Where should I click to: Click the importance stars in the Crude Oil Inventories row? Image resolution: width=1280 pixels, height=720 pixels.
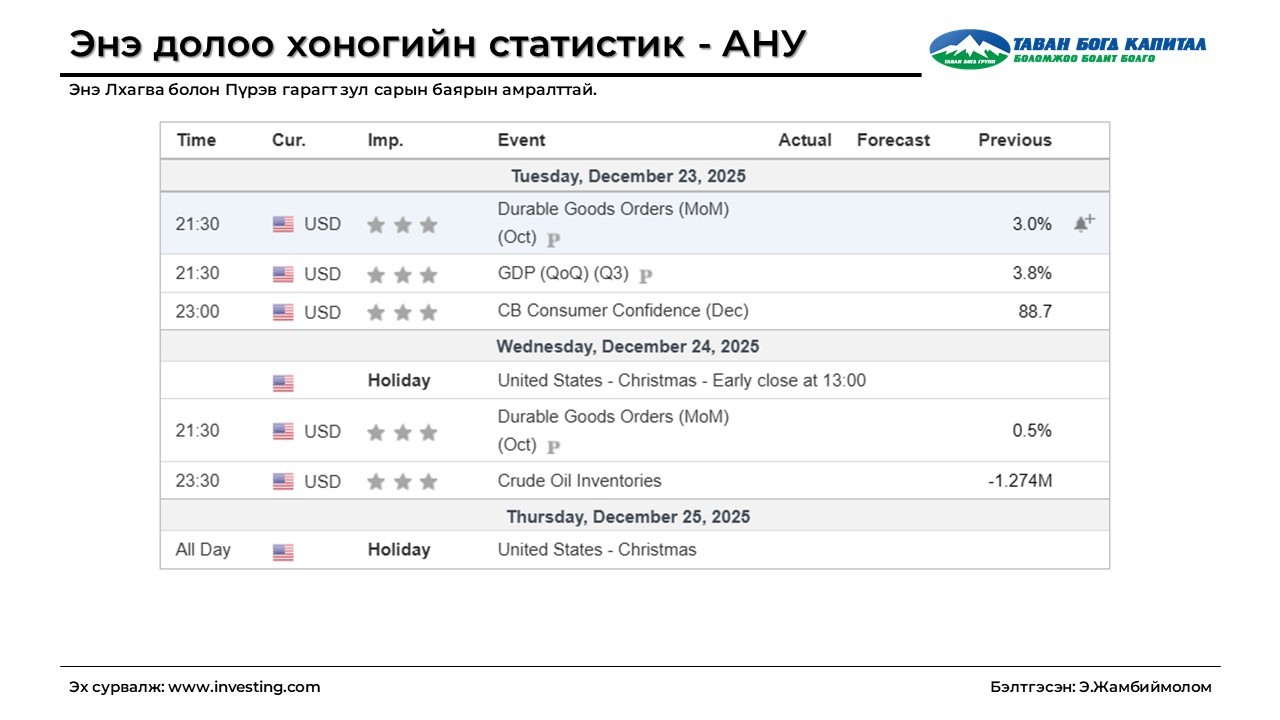click(x=402, y=482)
